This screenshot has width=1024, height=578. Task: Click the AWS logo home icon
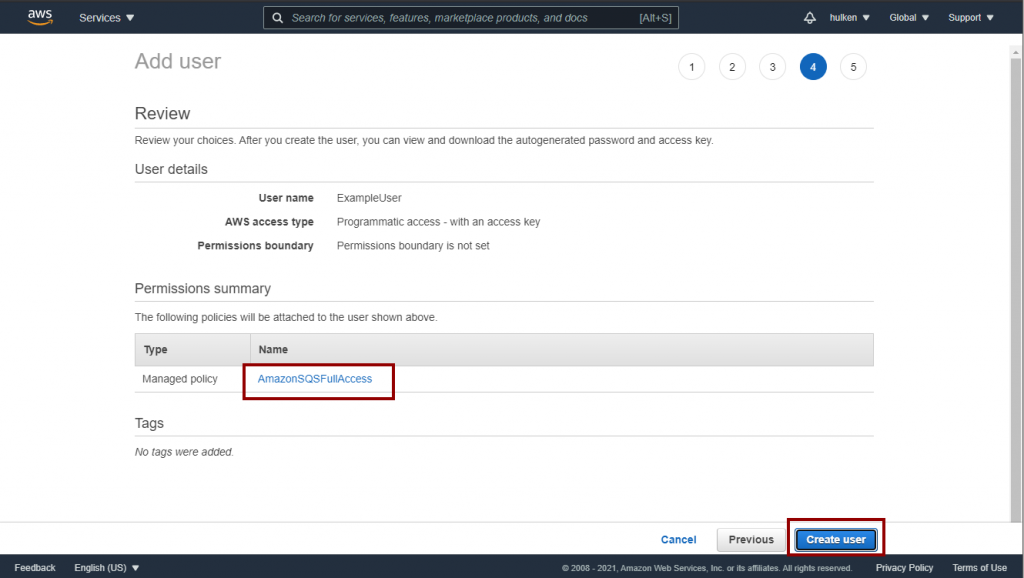(40, 17)
